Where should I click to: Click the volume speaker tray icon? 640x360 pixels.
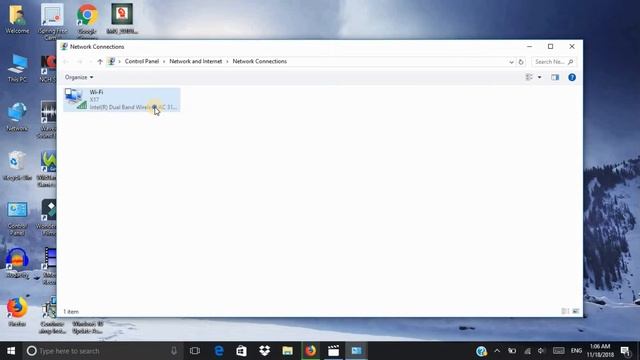(542, 351)
